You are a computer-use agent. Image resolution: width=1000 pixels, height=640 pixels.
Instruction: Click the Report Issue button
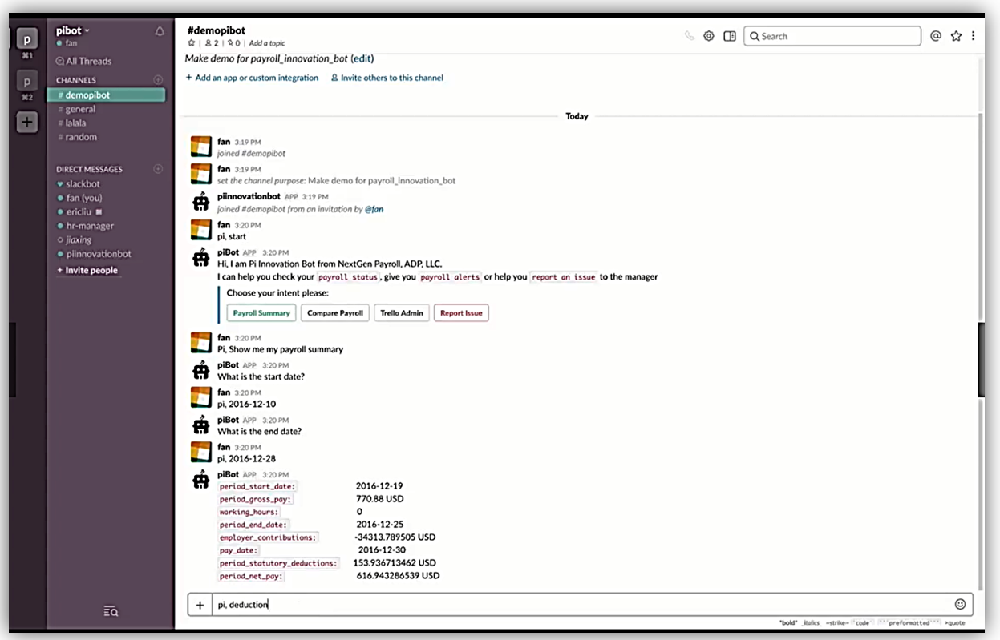pos(461,313)
